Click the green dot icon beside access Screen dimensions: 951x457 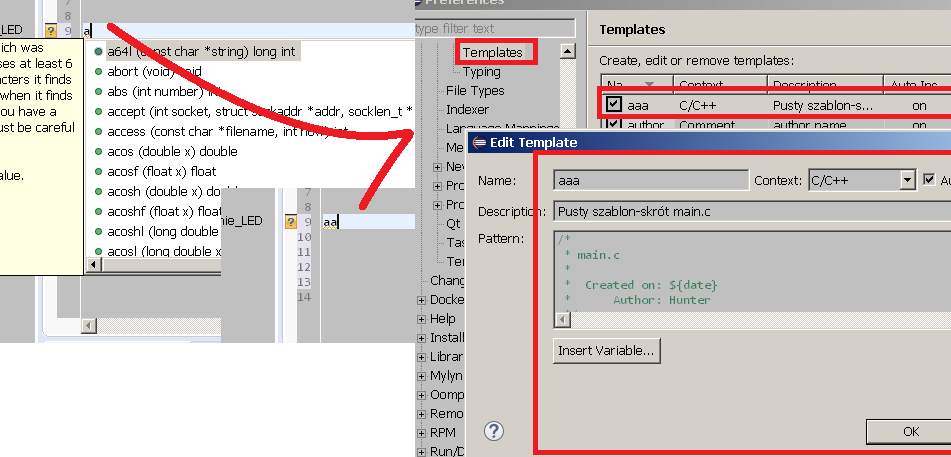pos(98,132)
